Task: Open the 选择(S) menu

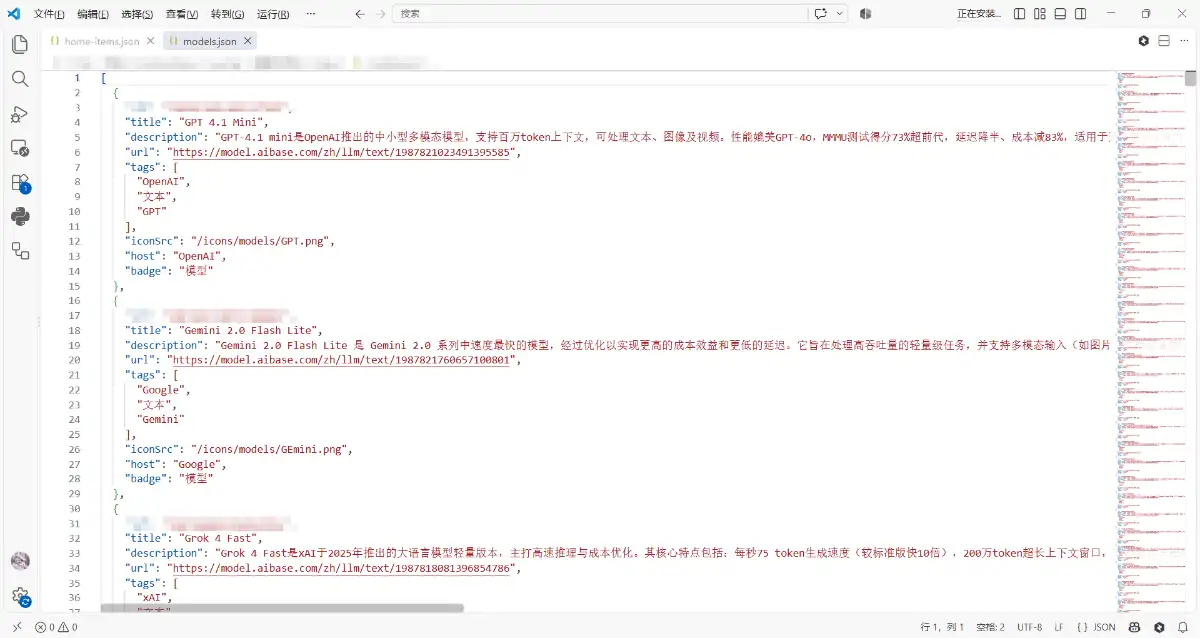Action: [137, 14]
